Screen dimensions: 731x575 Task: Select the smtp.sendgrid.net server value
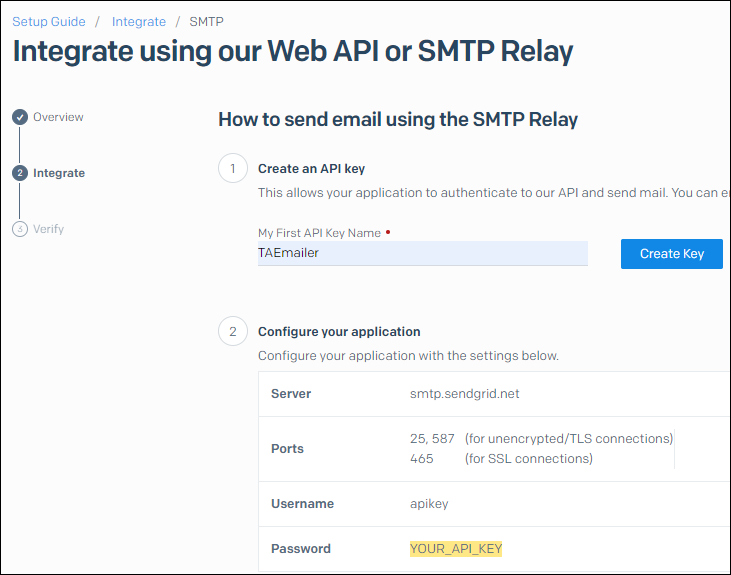(465, 394)
